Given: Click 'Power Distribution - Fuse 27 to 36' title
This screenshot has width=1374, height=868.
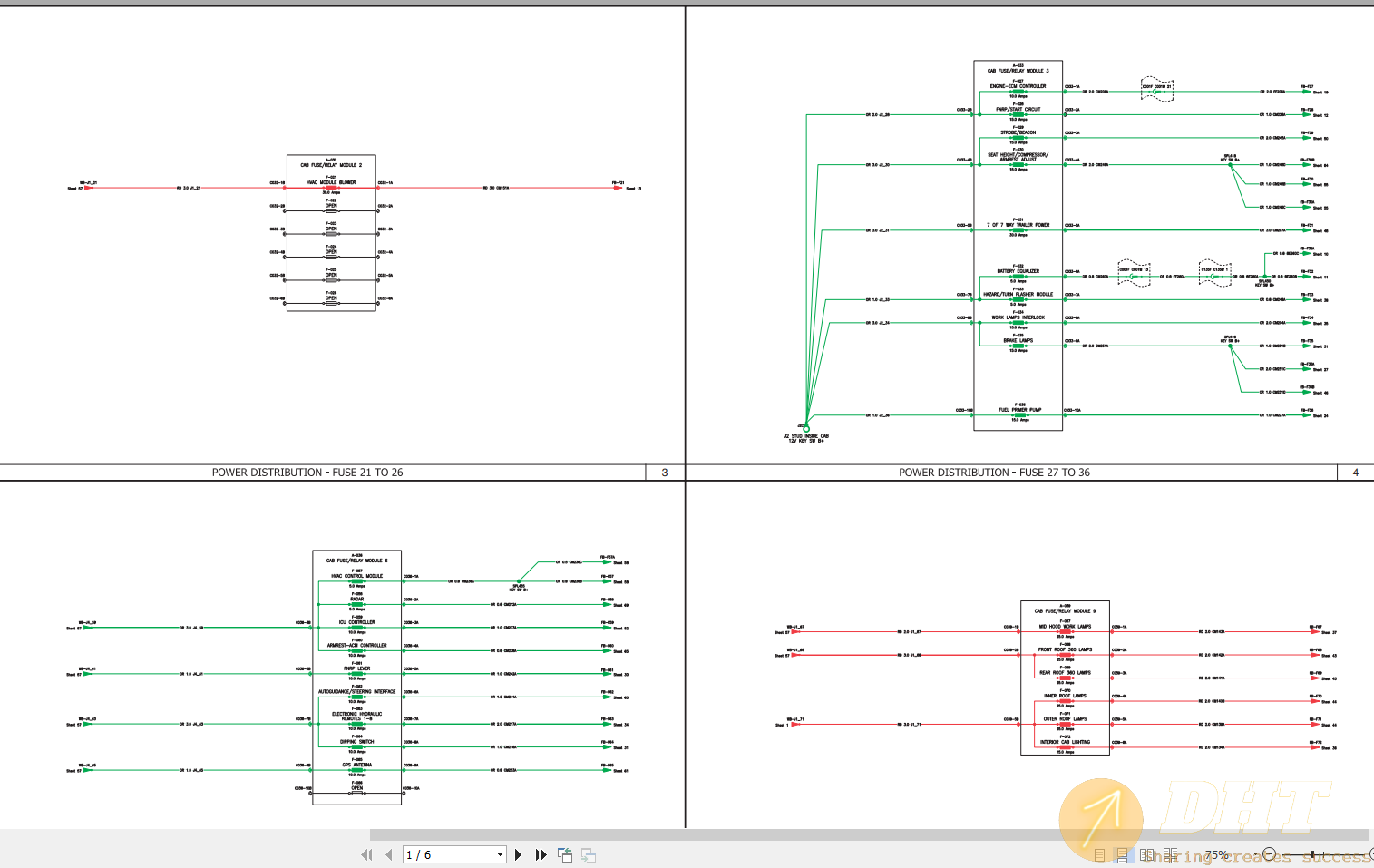Looking at the screenshot, I should pos(994,473).
